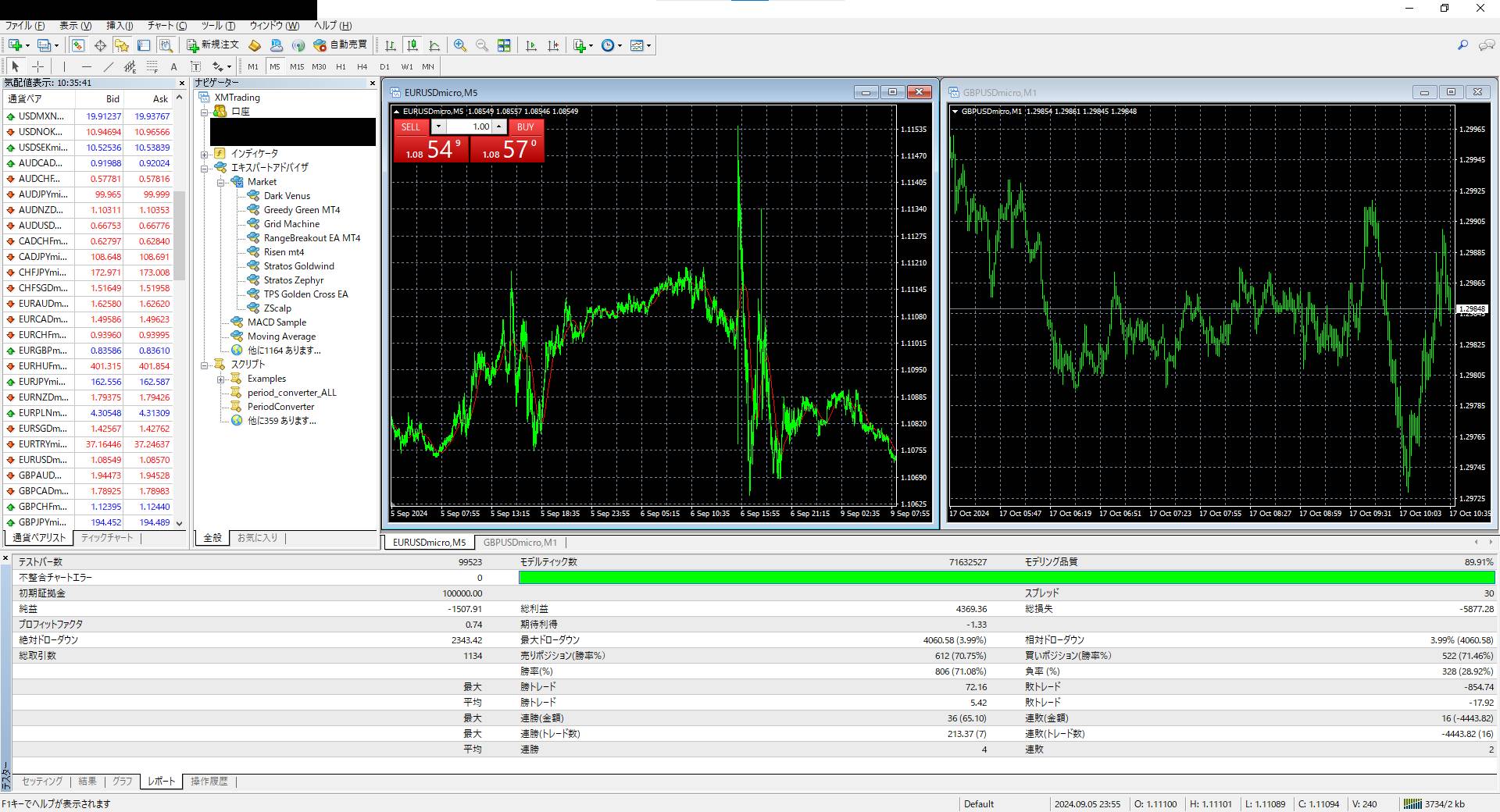Click the 新規注文 new order button
The height and width of the screenshot is (812, 1500).
[x=212, y=45]
